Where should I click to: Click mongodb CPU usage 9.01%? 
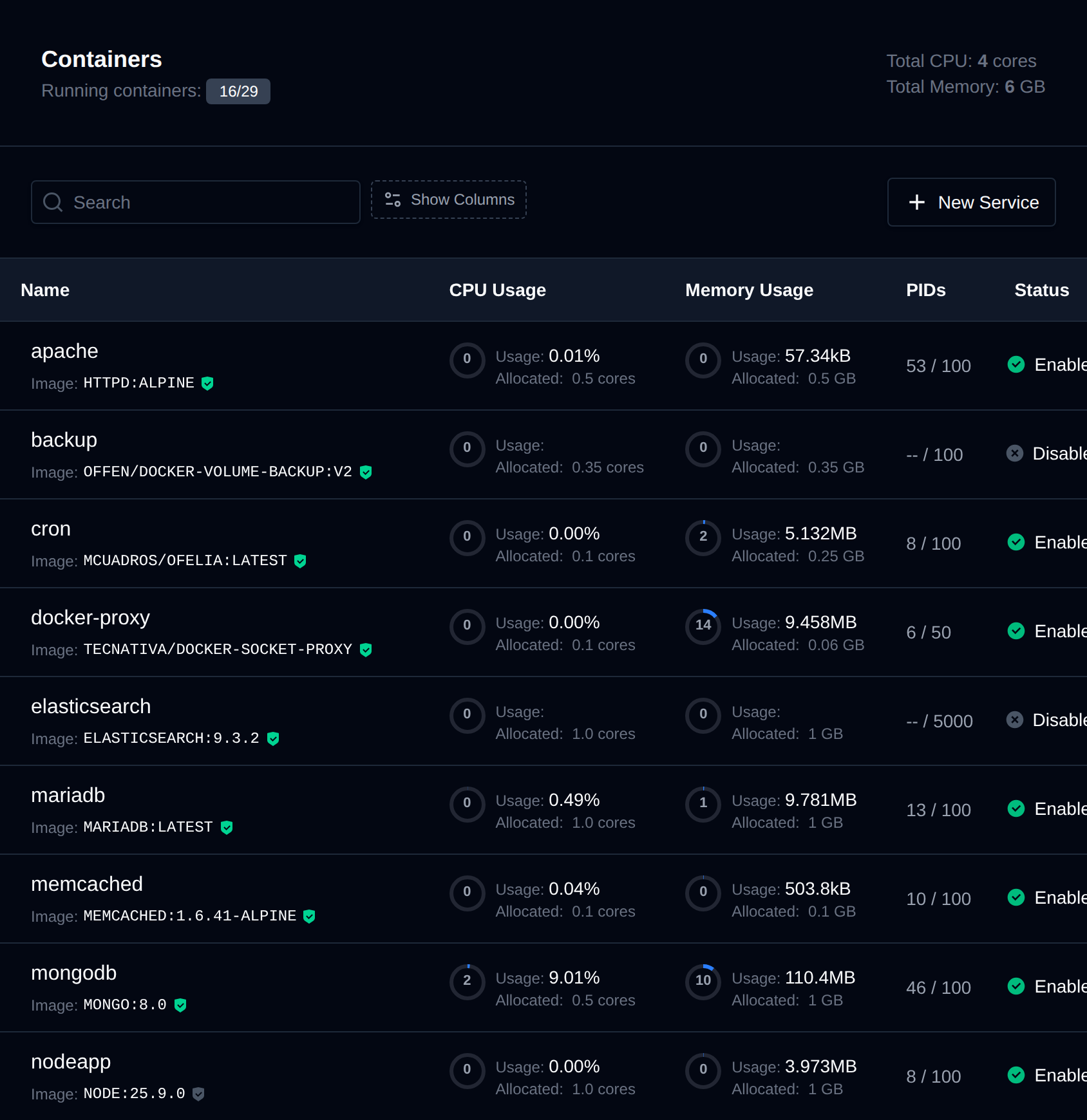click(574, 978)
